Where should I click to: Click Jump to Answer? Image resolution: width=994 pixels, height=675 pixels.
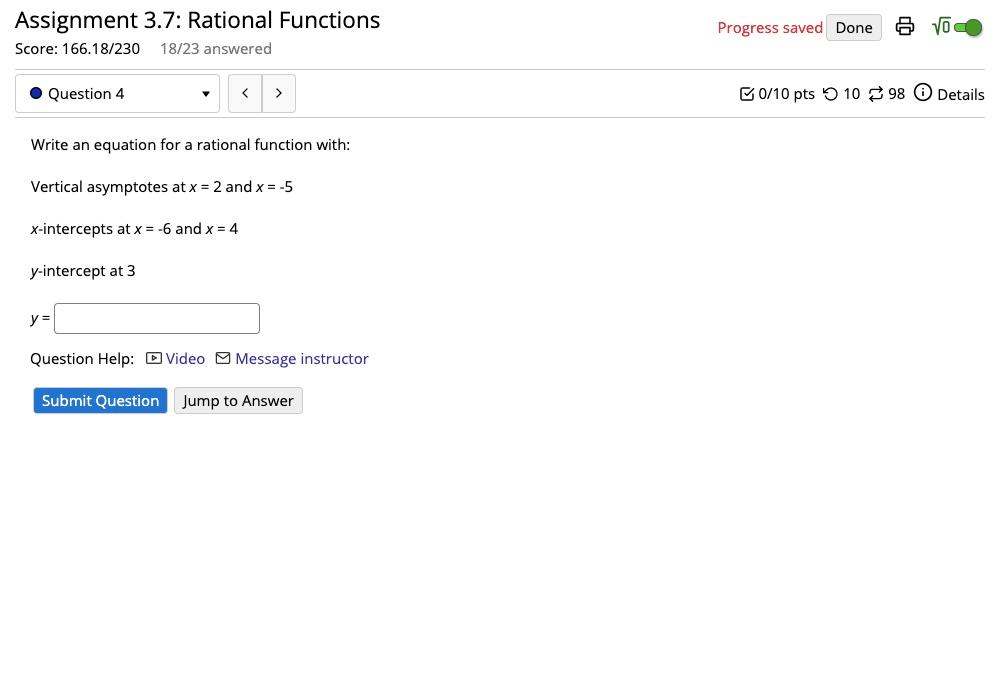(x=238, y=400)
